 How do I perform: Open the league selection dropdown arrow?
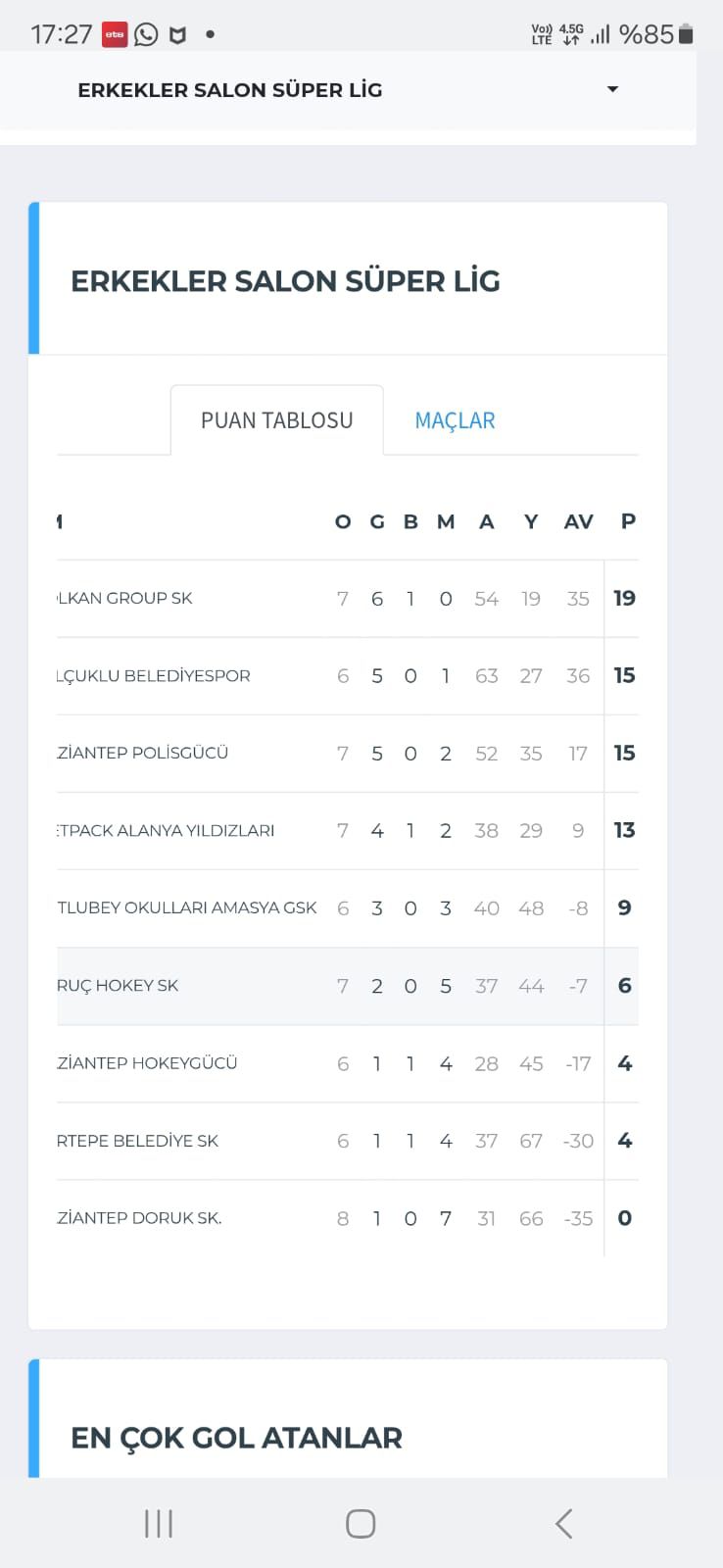point(612,89)
